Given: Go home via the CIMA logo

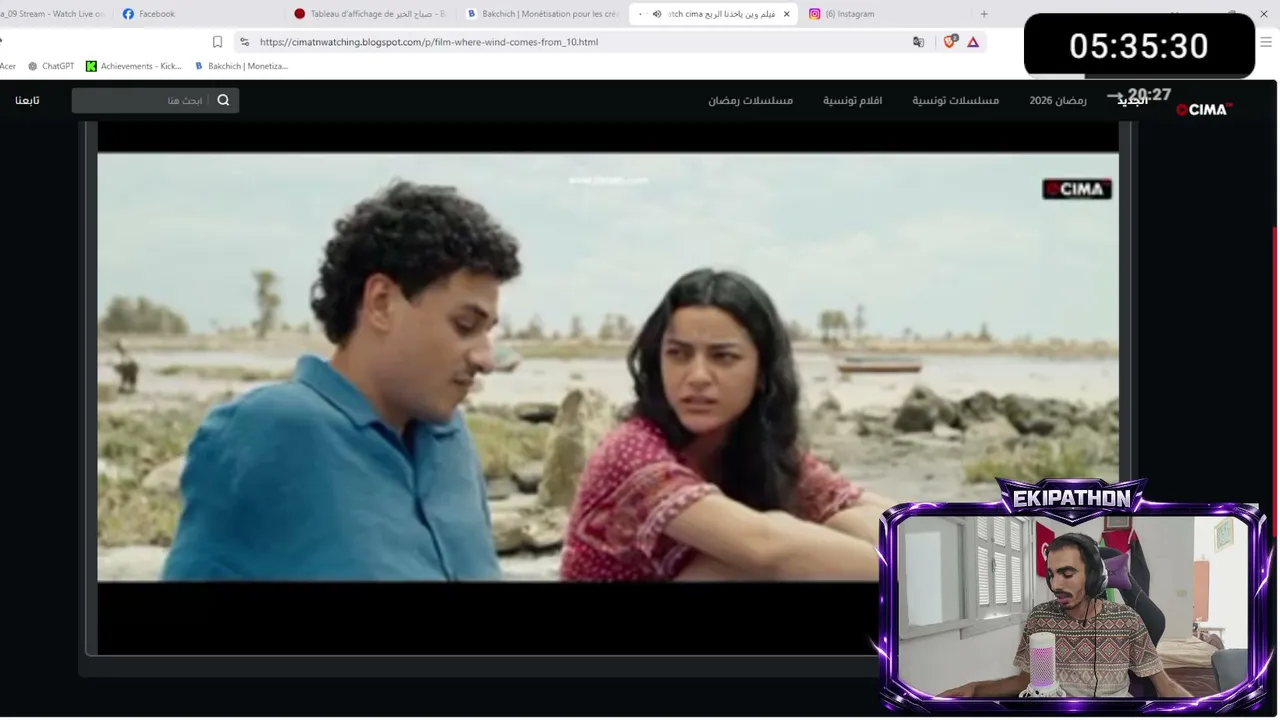Looking at the screenshot, I should tap(1204, 109).
